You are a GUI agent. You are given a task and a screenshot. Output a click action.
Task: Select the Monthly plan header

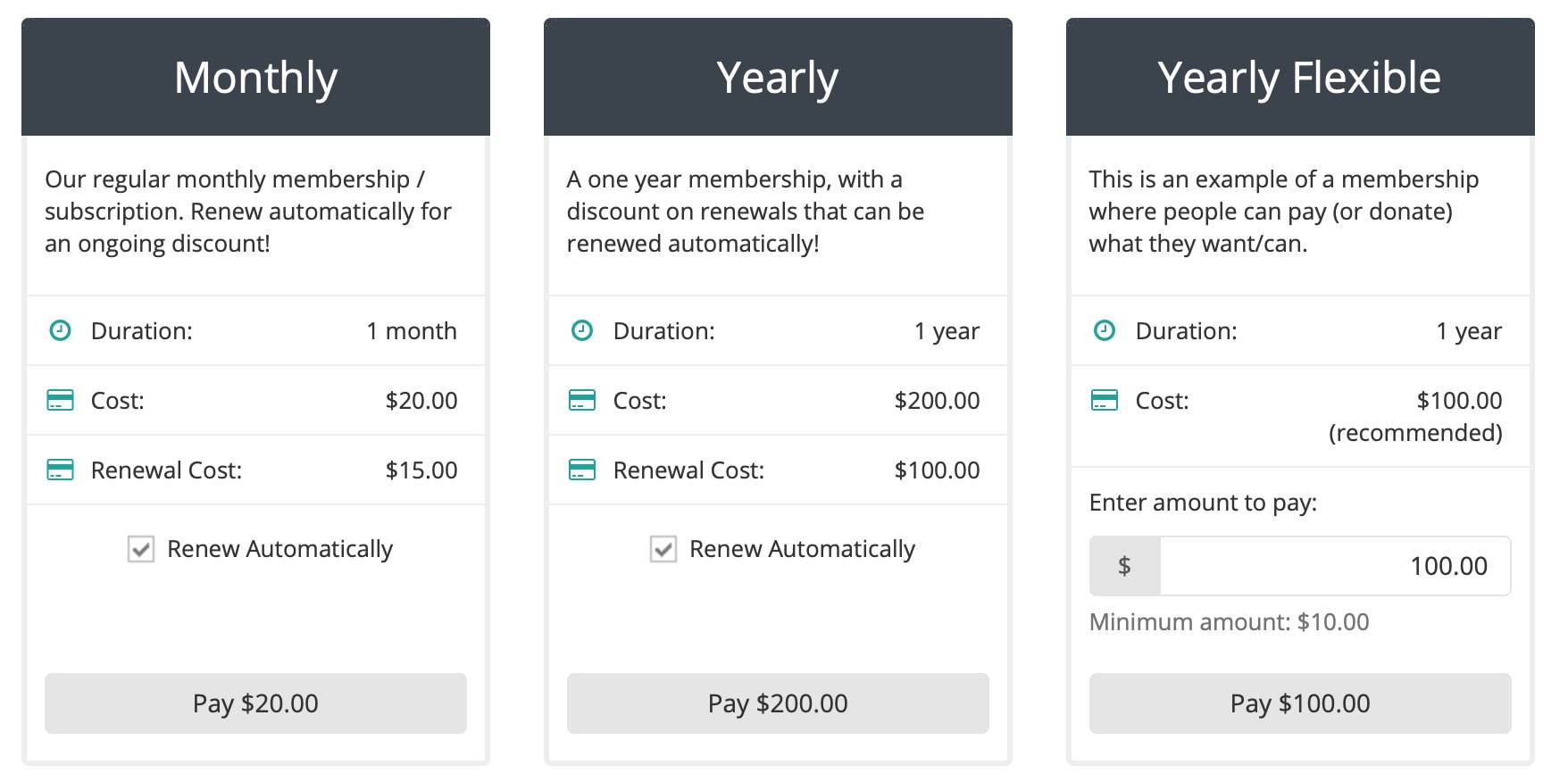(x=255, y=78)
